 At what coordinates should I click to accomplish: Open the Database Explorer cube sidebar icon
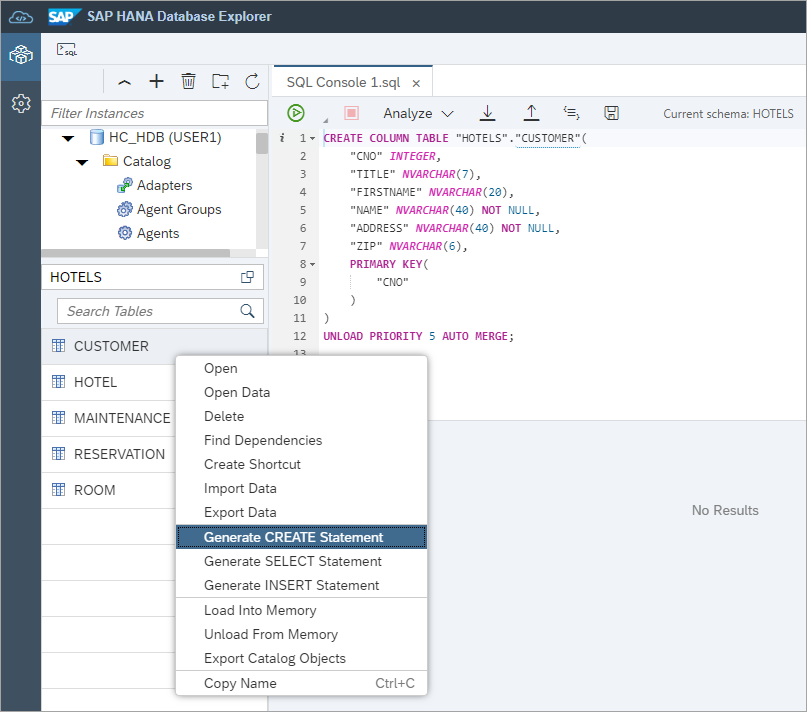point(21,55)
